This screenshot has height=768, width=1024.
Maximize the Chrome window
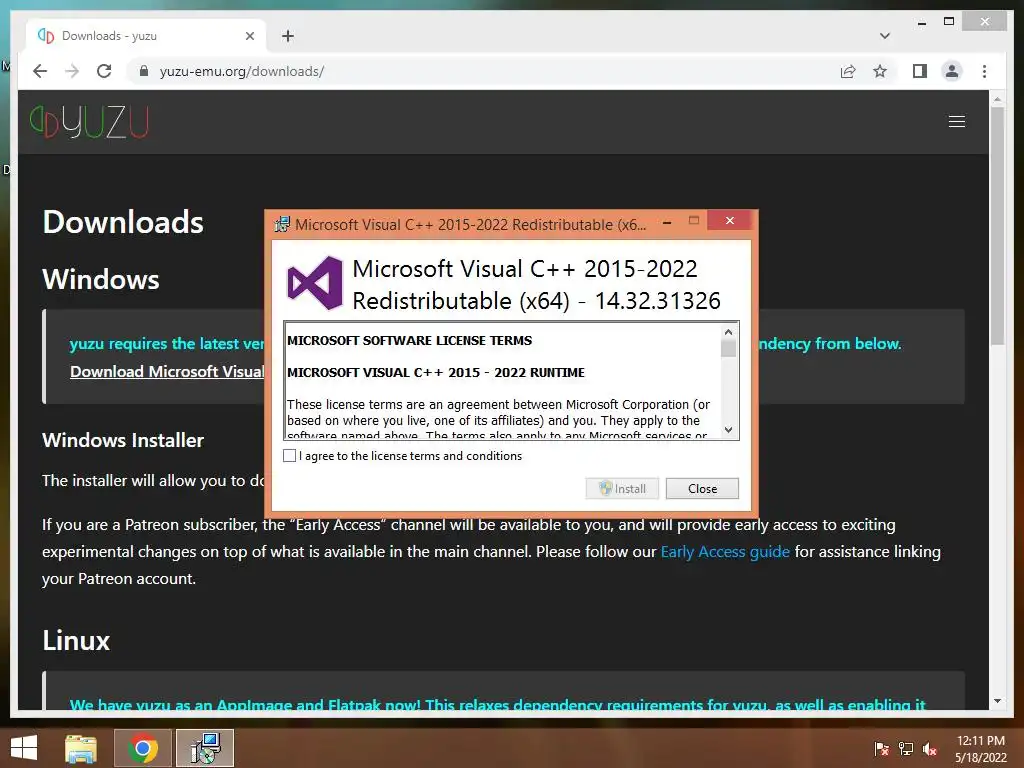949,22
